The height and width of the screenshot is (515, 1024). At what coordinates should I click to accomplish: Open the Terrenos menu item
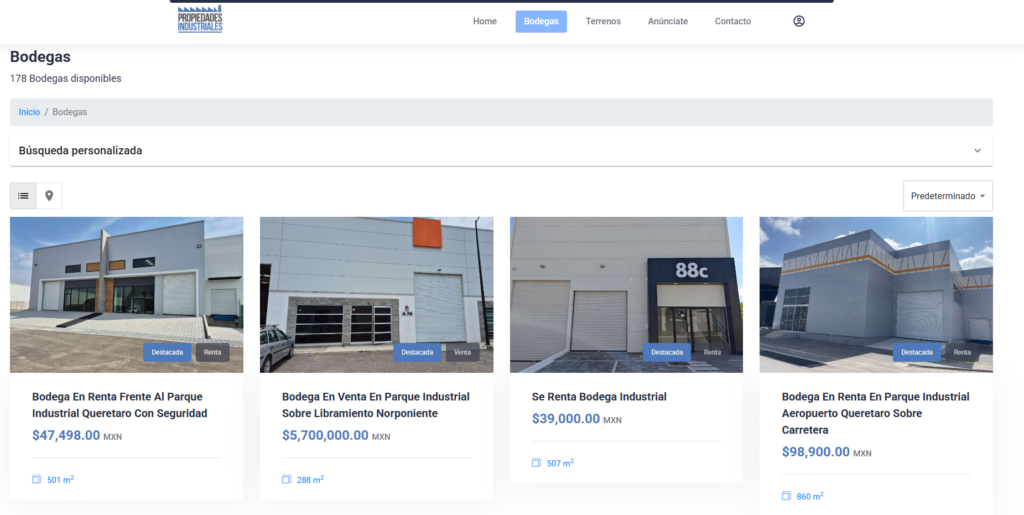click(603, 22)
